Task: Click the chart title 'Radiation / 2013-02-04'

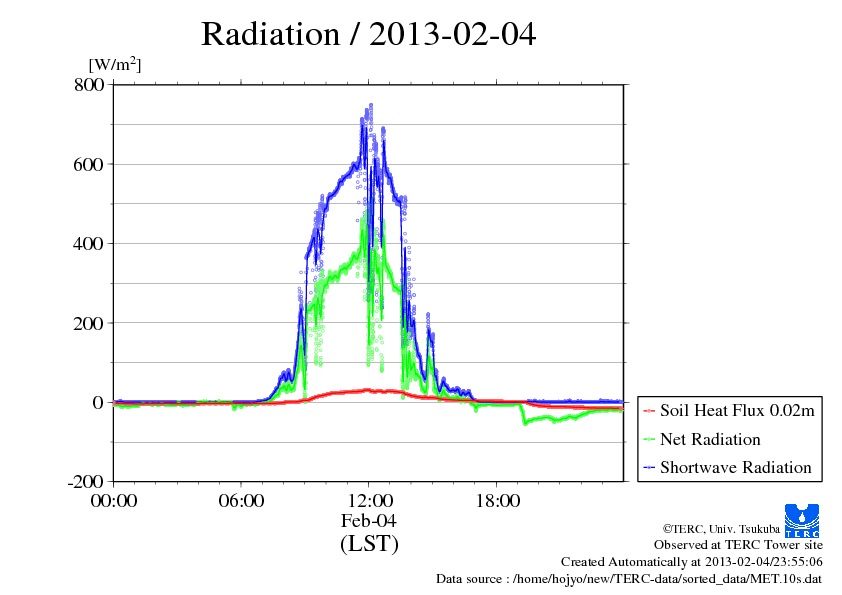Action: click(368, 34)
